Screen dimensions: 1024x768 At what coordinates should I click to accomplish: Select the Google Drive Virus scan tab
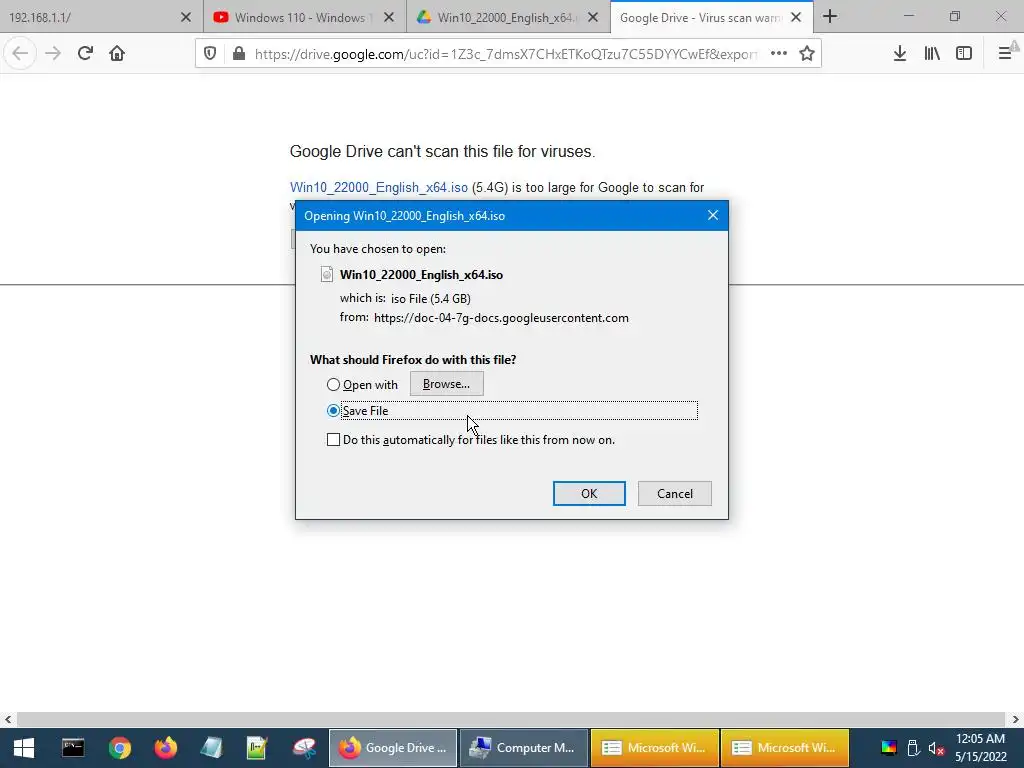699,17
